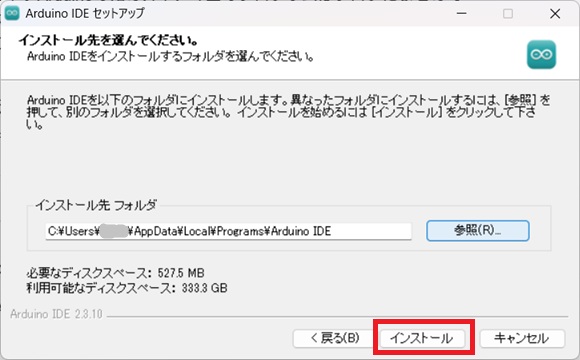Click the available disk space 333.3 GB text

(127, 288)
